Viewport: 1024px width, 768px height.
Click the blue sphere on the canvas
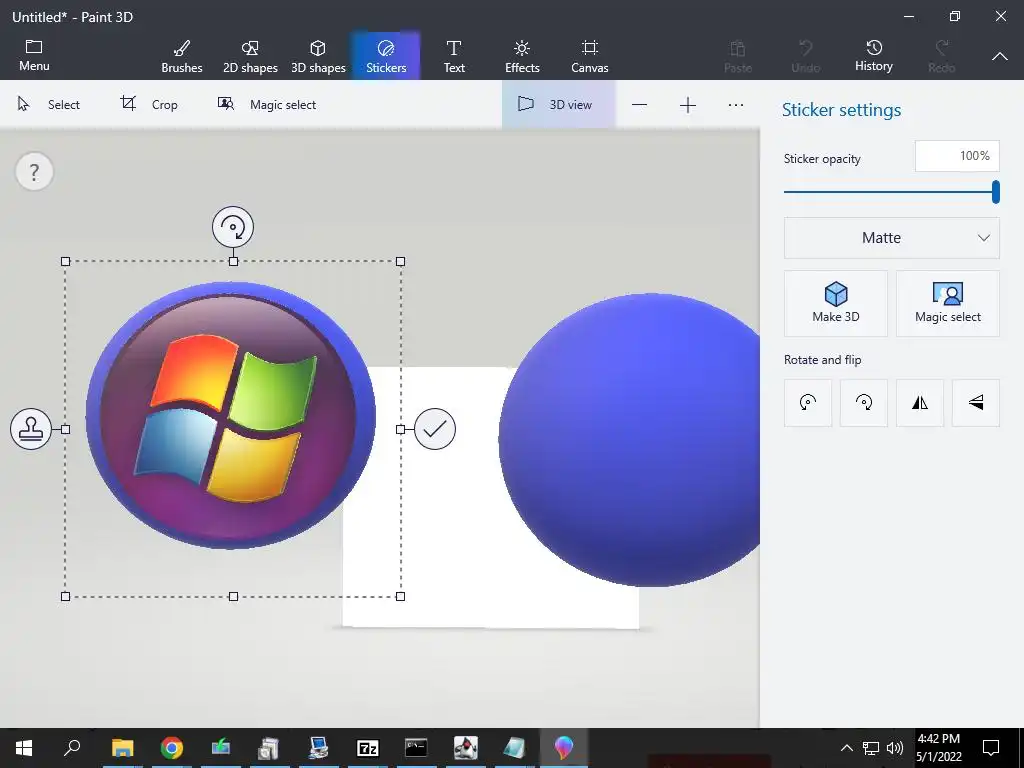[x=630, y=440]
